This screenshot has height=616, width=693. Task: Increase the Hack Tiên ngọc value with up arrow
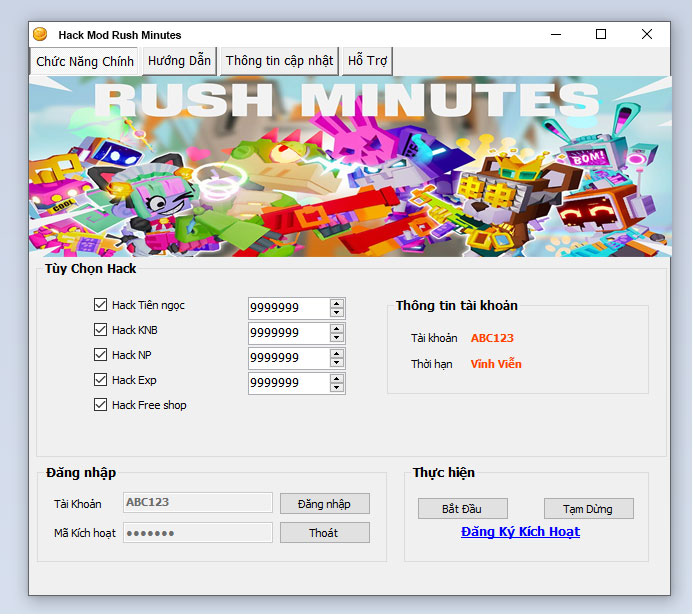(337, 304)
